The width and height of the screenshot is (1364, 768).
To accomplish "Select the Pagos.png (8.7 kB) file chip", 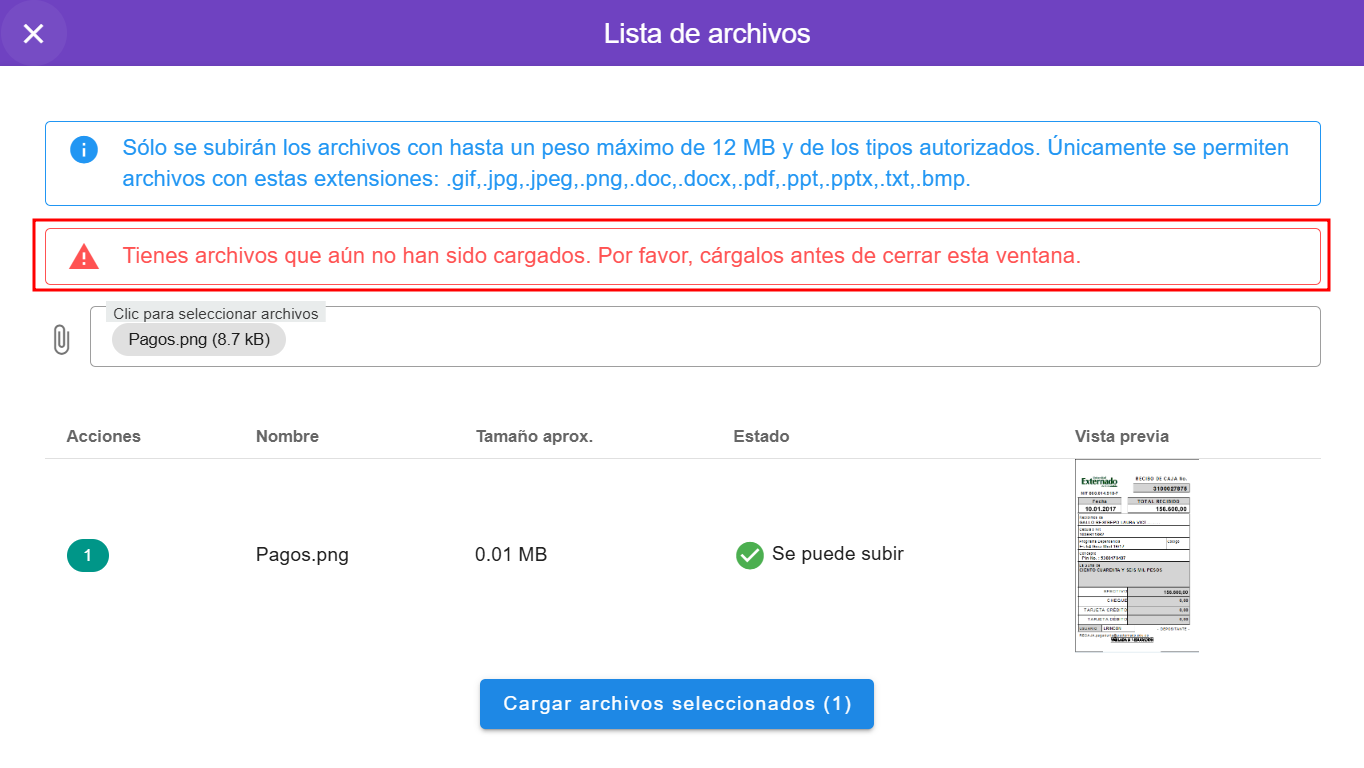I will pos(199,340).
